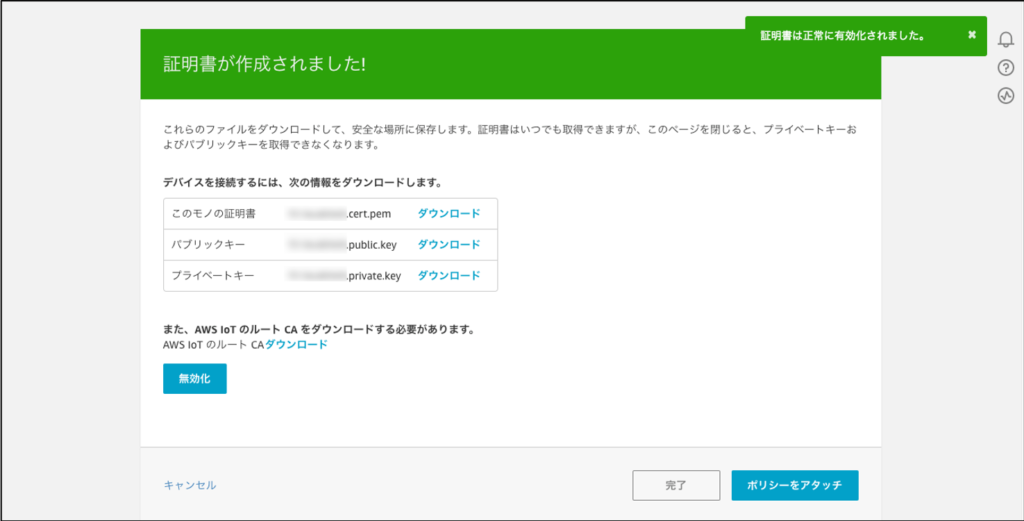Click the このモノの証明書 row label
The height and width of the screenshot is (521, 1024).
213,213
